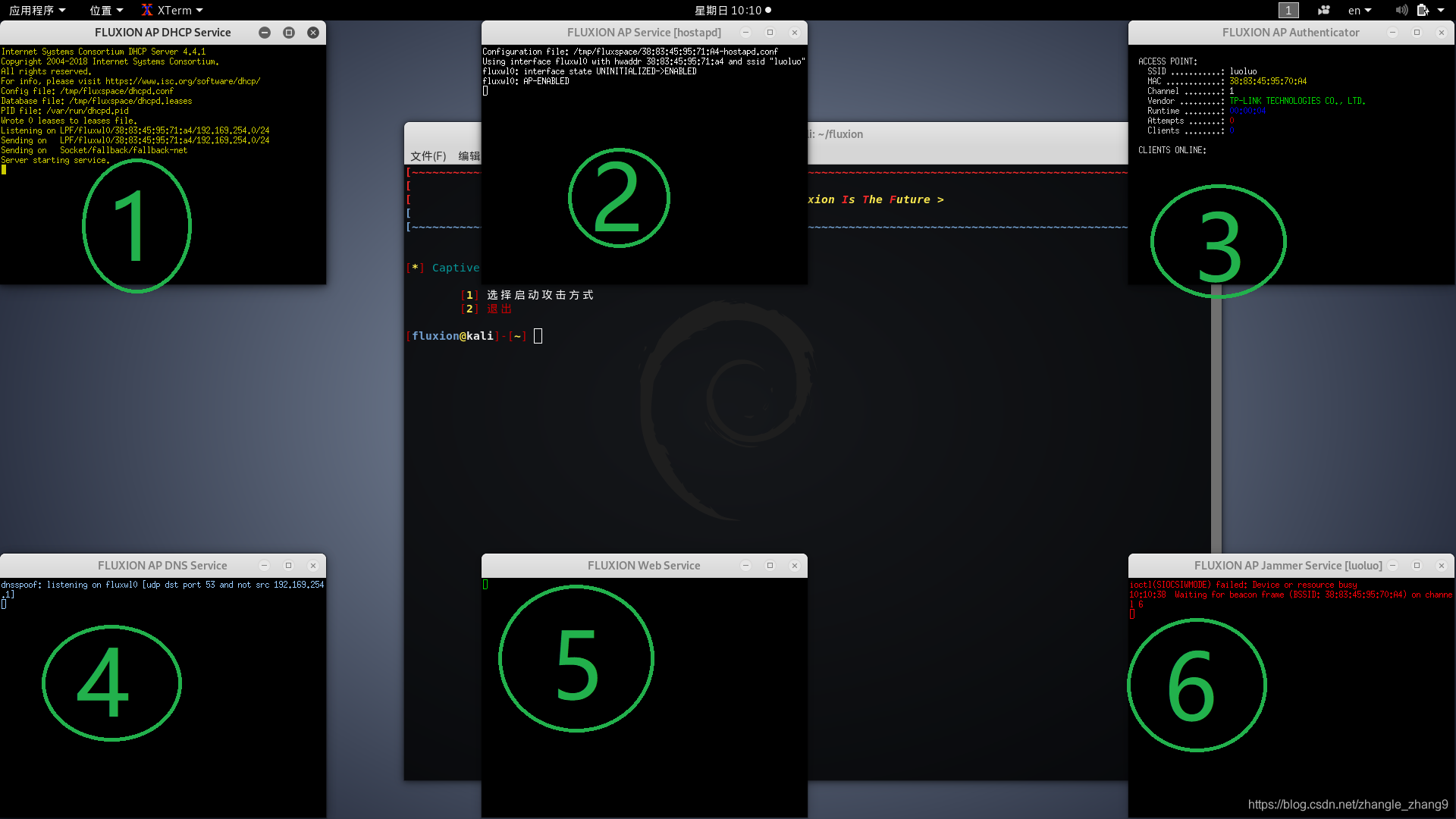Click vendor TP-LINK TECHNOLOGIES CO., LTD. text
The image size is (1456, 819).
coord(1297,101)
